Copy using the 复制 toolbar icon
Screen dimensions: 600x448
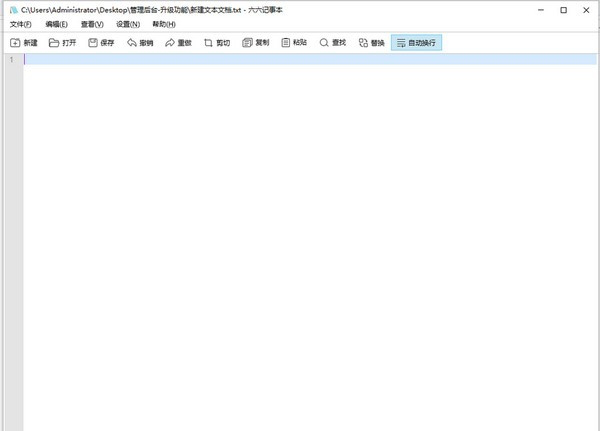click(256, 43)
